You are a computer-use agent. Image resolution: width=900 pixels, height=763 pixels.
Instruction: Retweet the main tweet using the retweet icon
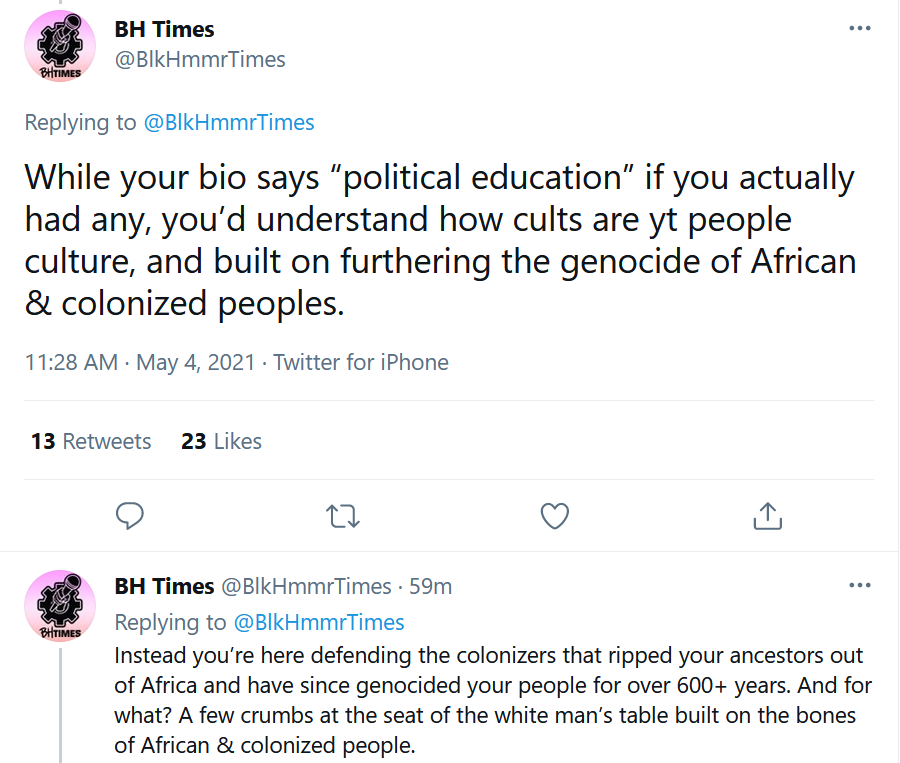tap(343, 516)
